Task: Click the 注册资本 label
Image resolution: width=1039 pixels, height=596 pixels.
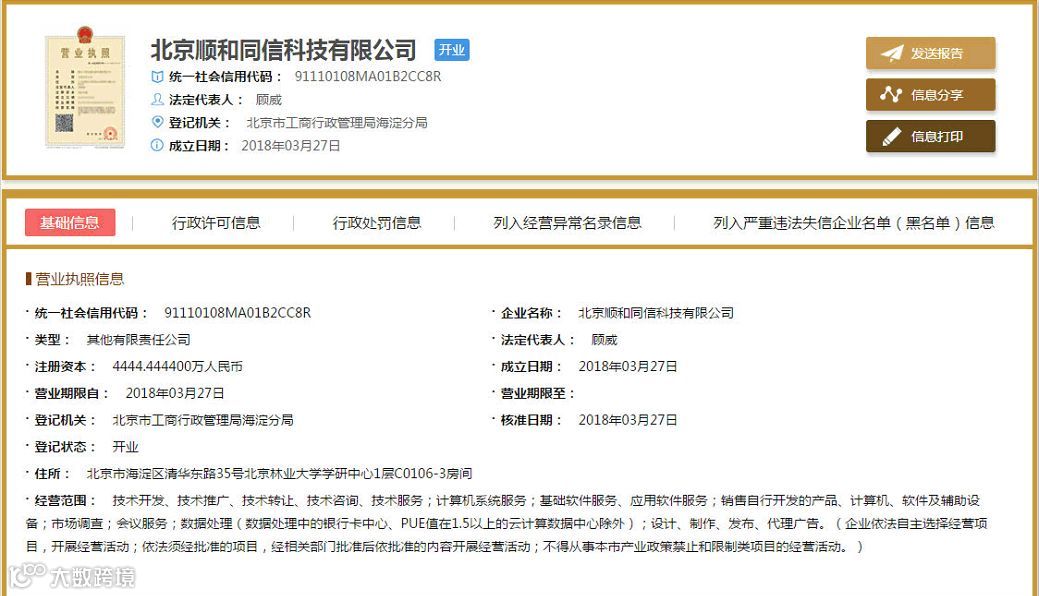Action: click(65, 367)
